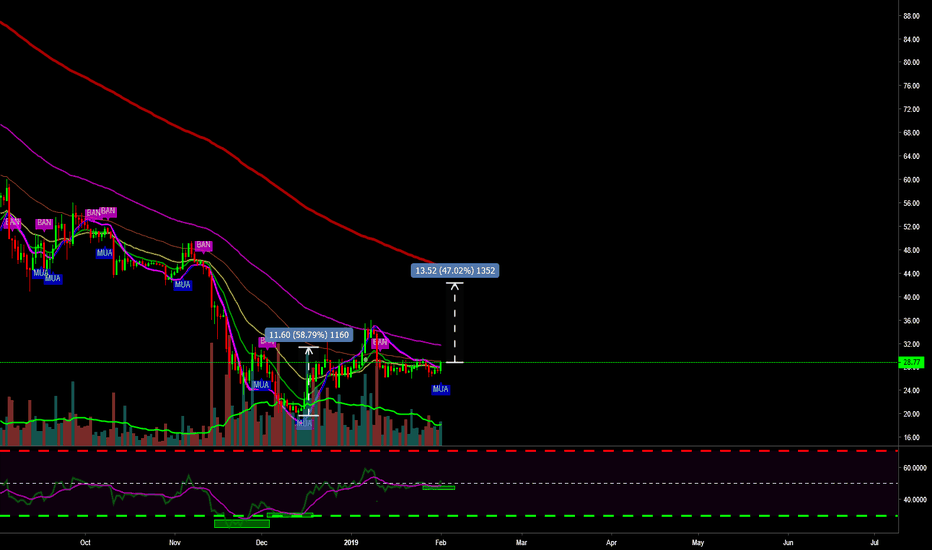Image resolution: width=932 pixels, height=550 pixels.
Task: Click the MUA marker at the December low
Action: click(x=304, y=423)
